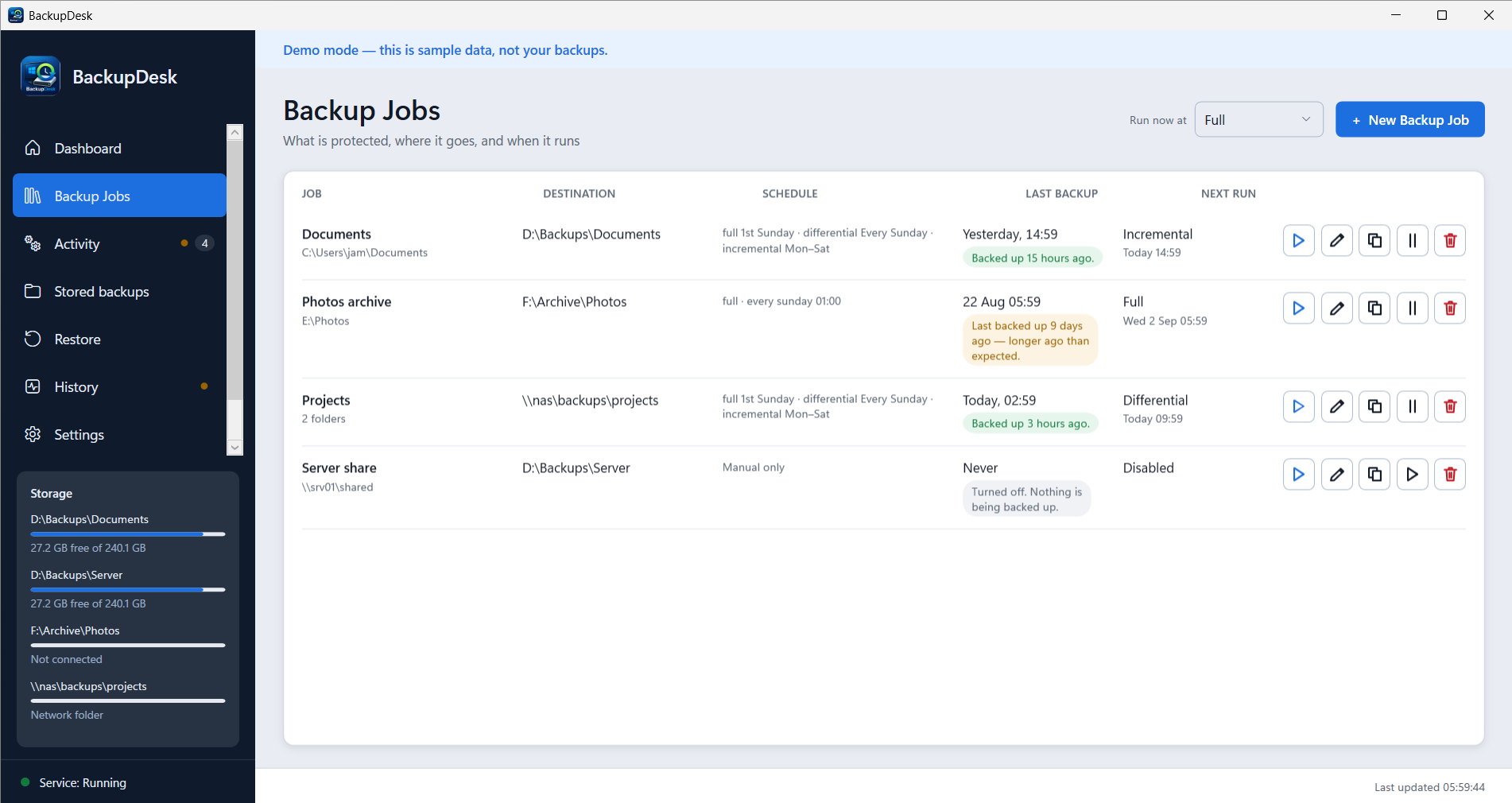1512x803 pixels.
Task: Click the 'longer ago than expected' warning
Action: pos(1030,340)
